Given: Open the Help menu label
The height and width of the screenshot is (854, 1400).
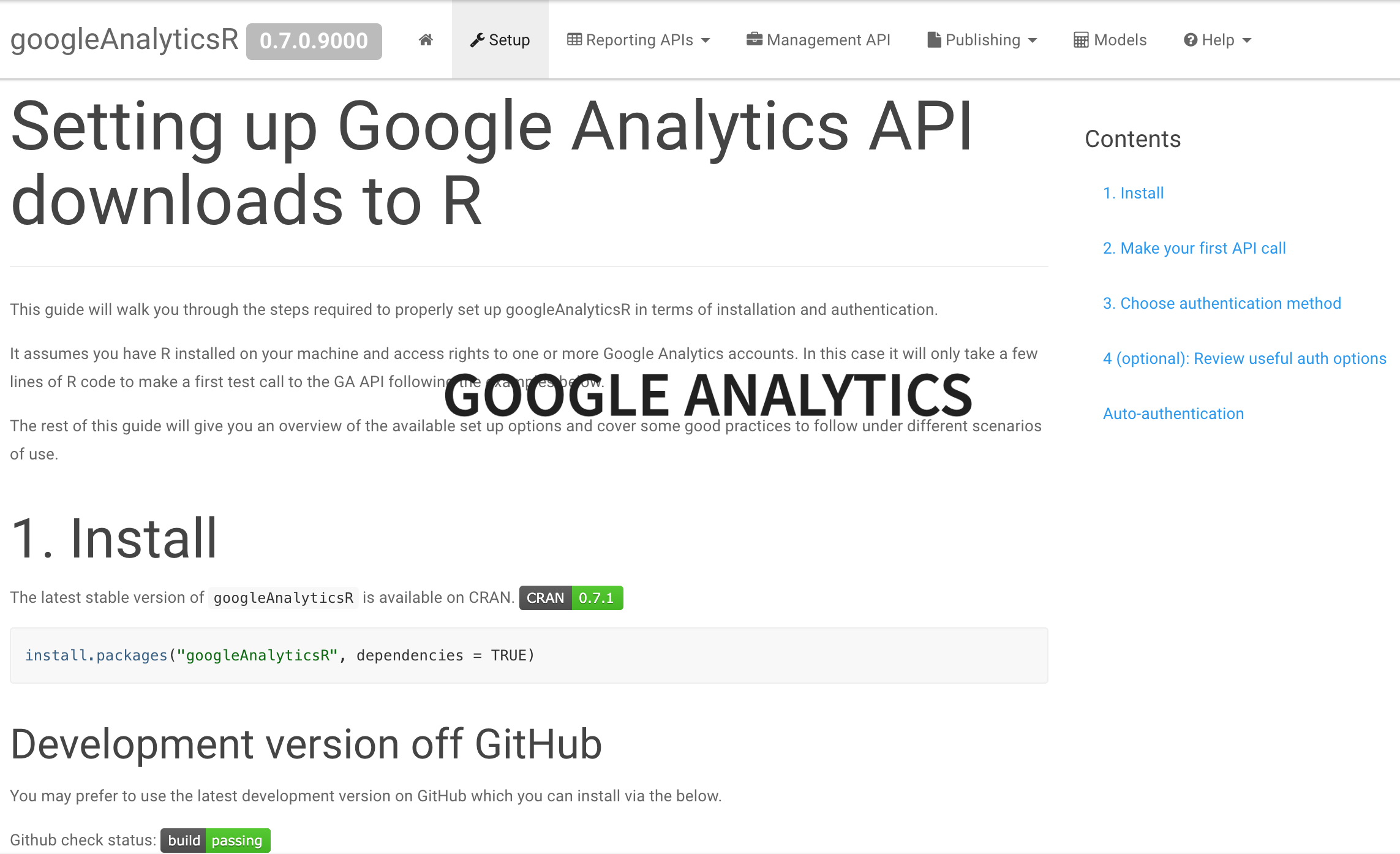Looking at the screenshot, I should pyautogui.click(x=1218, y=40).
